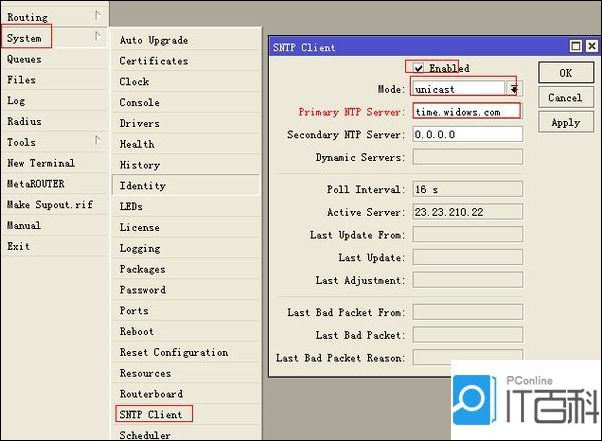Click Cancel in SNTP Client dialog
The image size is (602, 441).
[566, 98]
